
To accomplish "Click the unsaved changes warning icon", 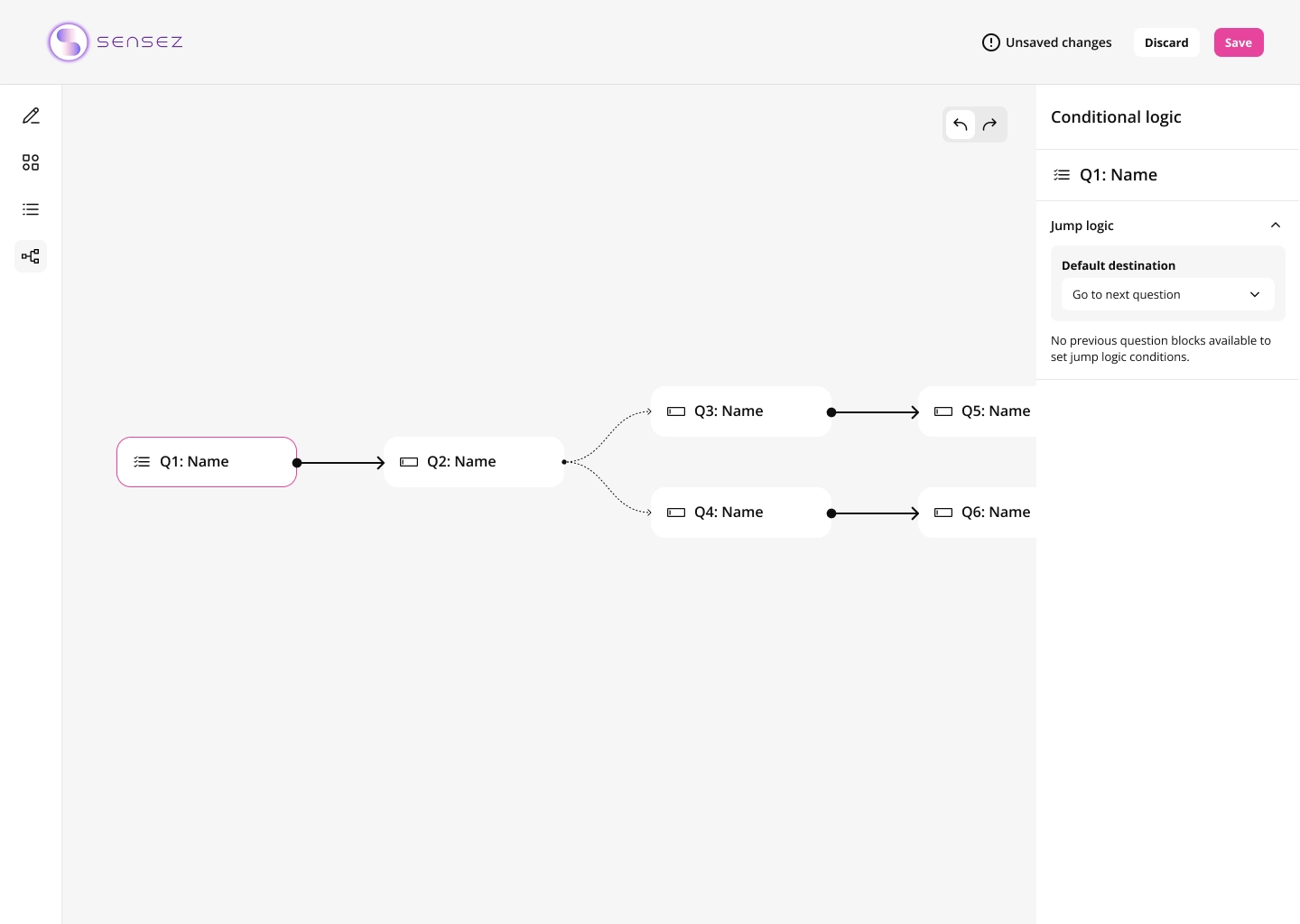I will [x=991, y=42].
